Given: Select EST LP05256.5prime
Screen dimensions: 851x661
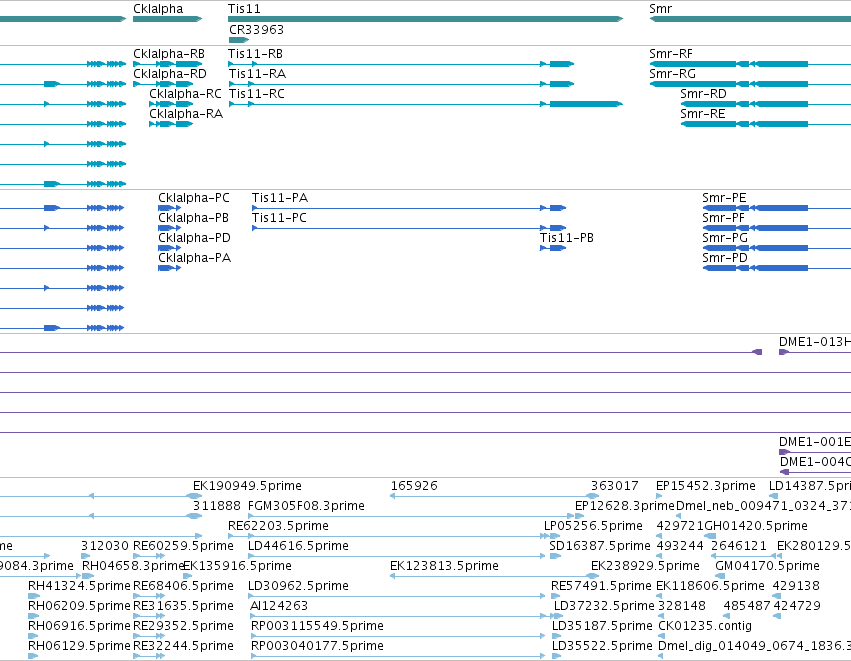Looking at the screenshot, I should [593, 526].
